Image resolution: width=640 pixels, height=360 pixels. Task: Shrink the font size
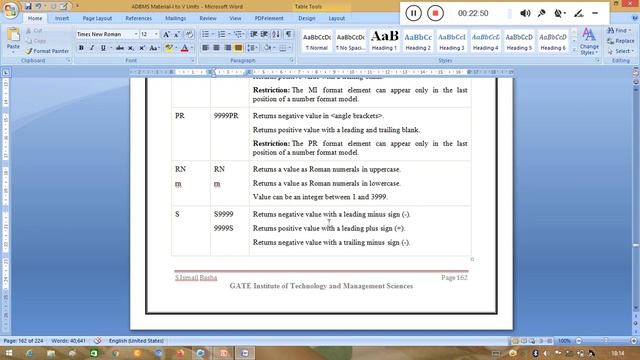[x=177, y=35]
